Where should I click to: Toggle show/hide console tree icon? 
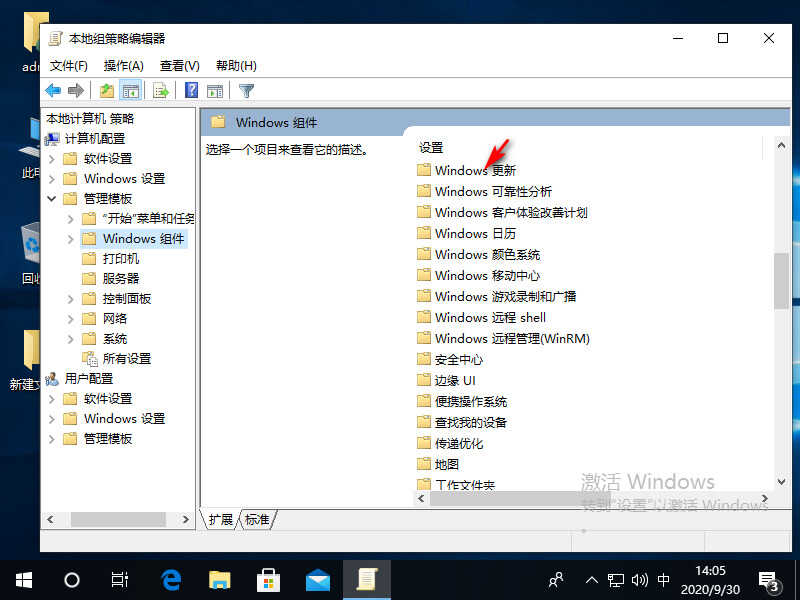coord(131,91)
